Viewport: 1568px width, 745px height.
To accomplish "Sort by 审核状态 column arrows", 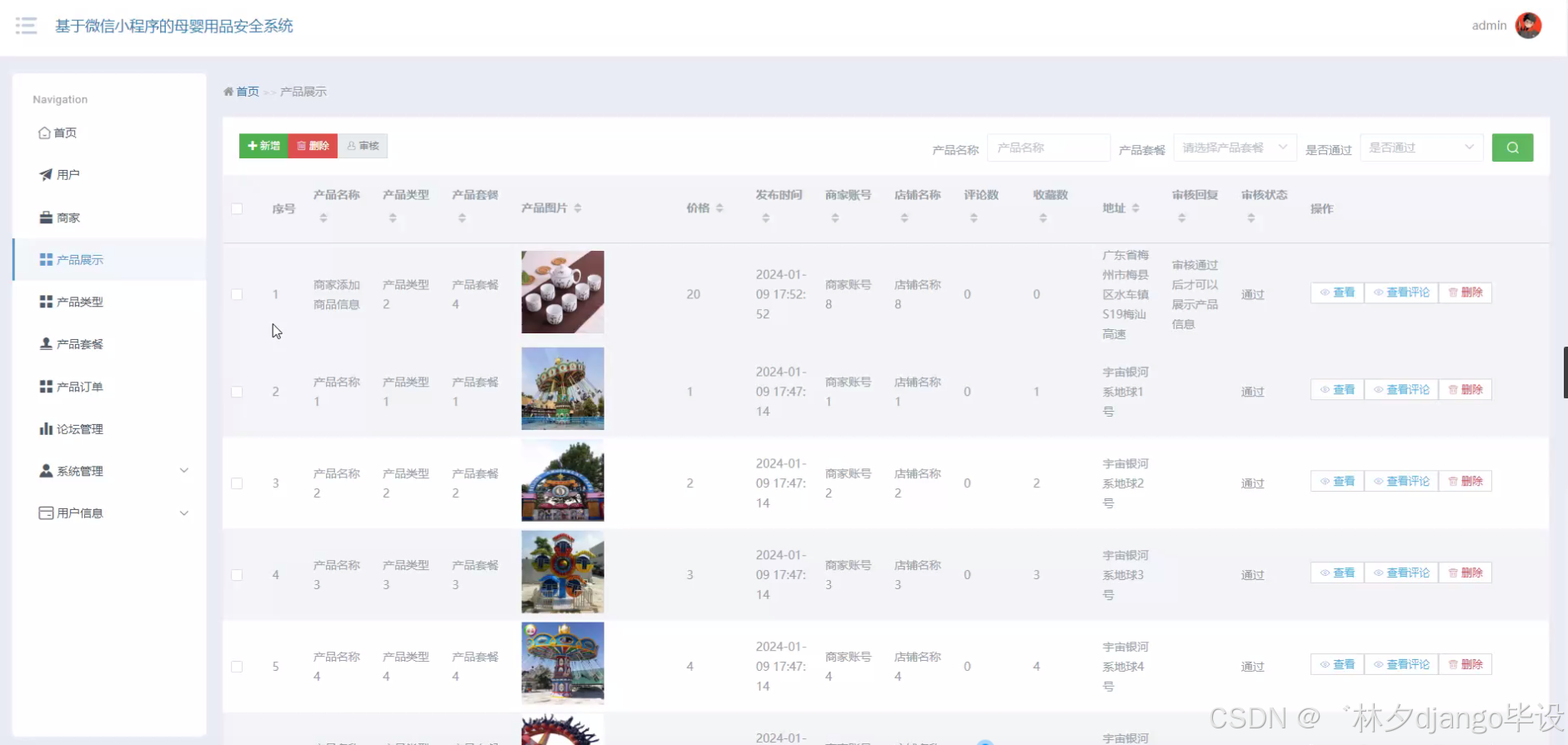I will click(x=1250, y=218).
